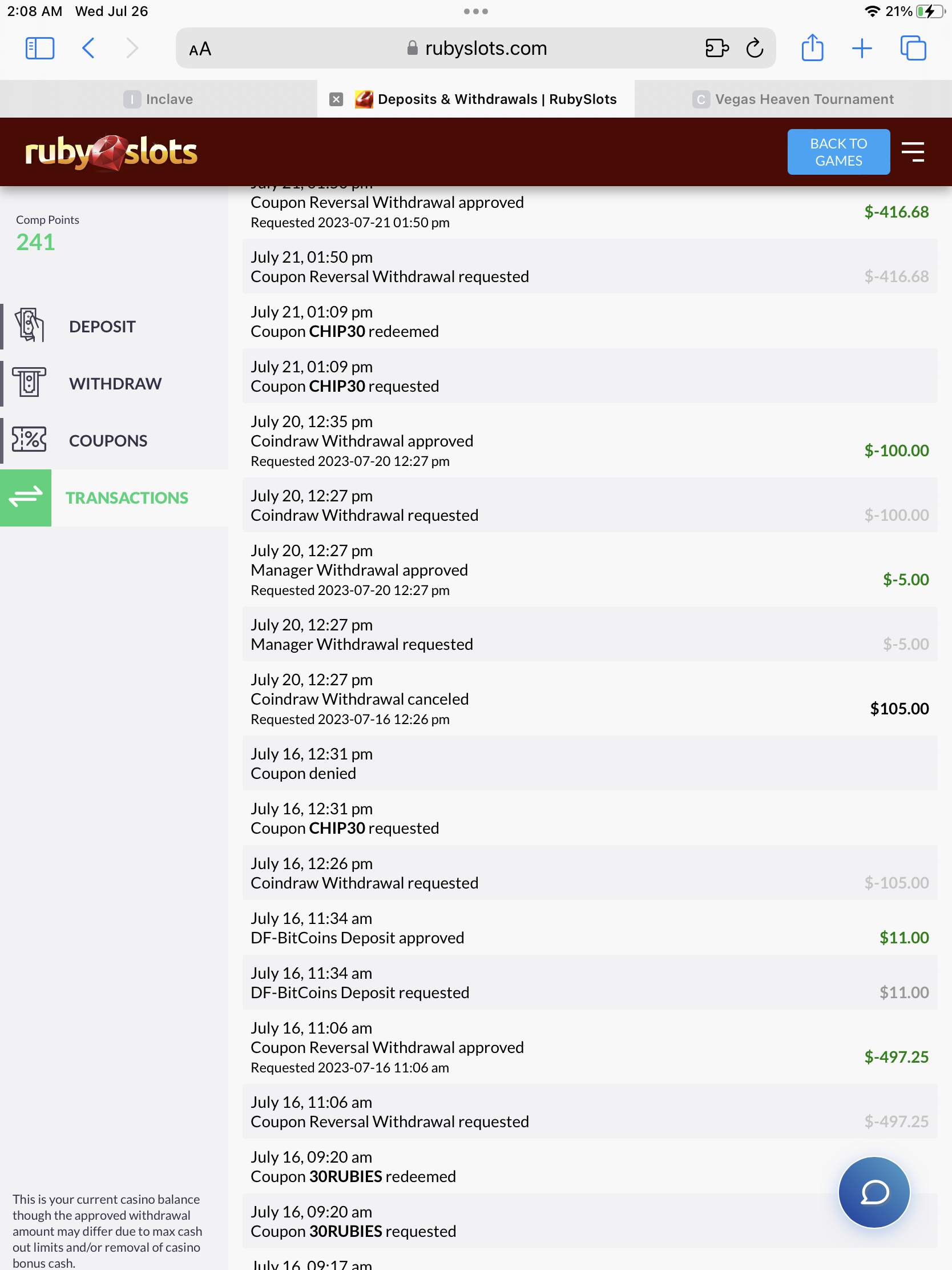Open the hamburger menu in header
952x1270 pixels.
(x=913, y=151)
